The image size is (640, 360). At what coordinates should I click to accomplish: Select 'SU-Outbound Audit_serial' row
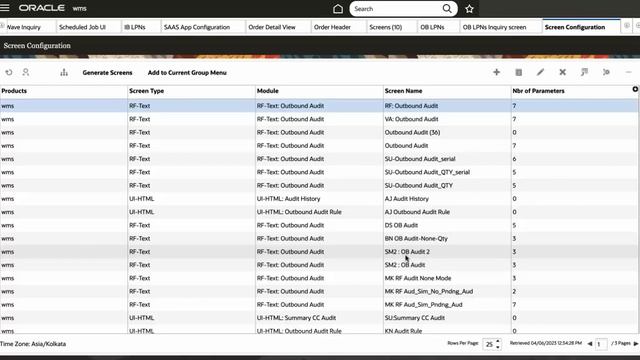click(319, 159)
